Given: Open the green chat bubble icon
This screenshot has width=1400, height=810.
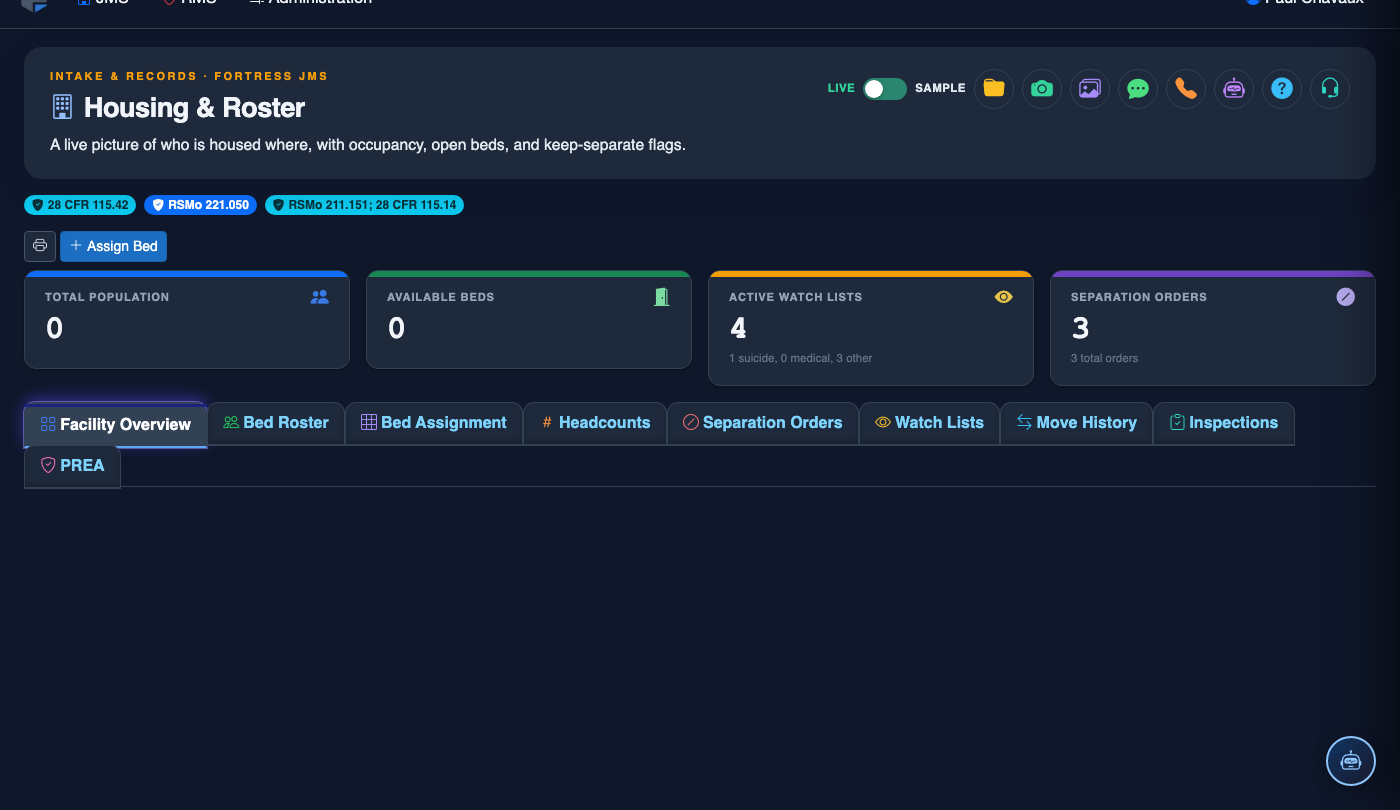Looking at the screenshot, I should click(x=1137, y=88).
